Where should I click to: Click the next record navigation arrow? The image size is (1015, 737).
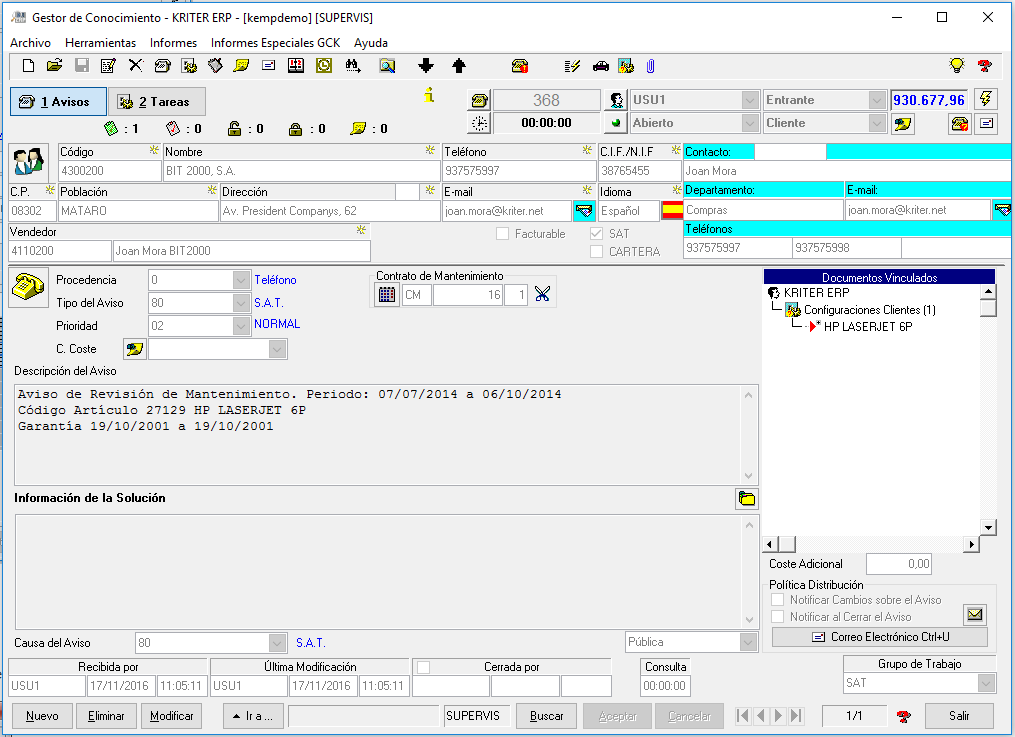tap(779, 716)
